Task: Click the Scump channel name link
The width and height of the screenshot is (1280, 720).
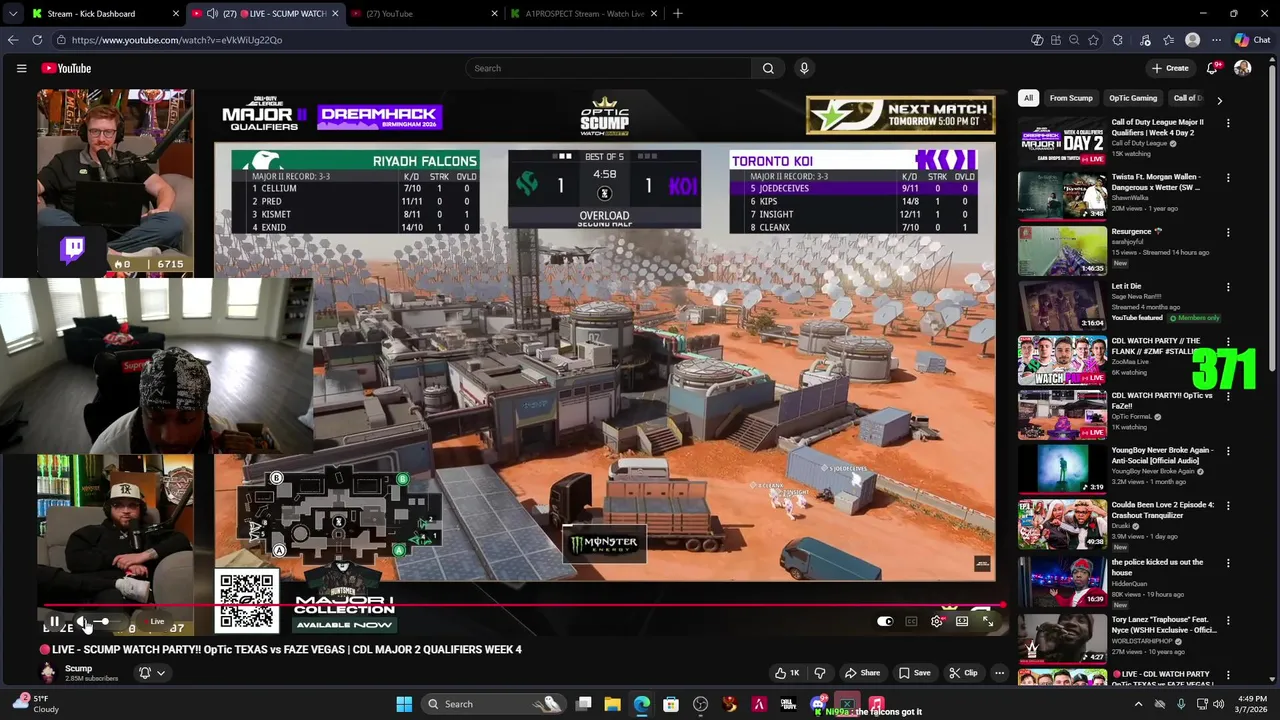Action: [x=78, y=668]
